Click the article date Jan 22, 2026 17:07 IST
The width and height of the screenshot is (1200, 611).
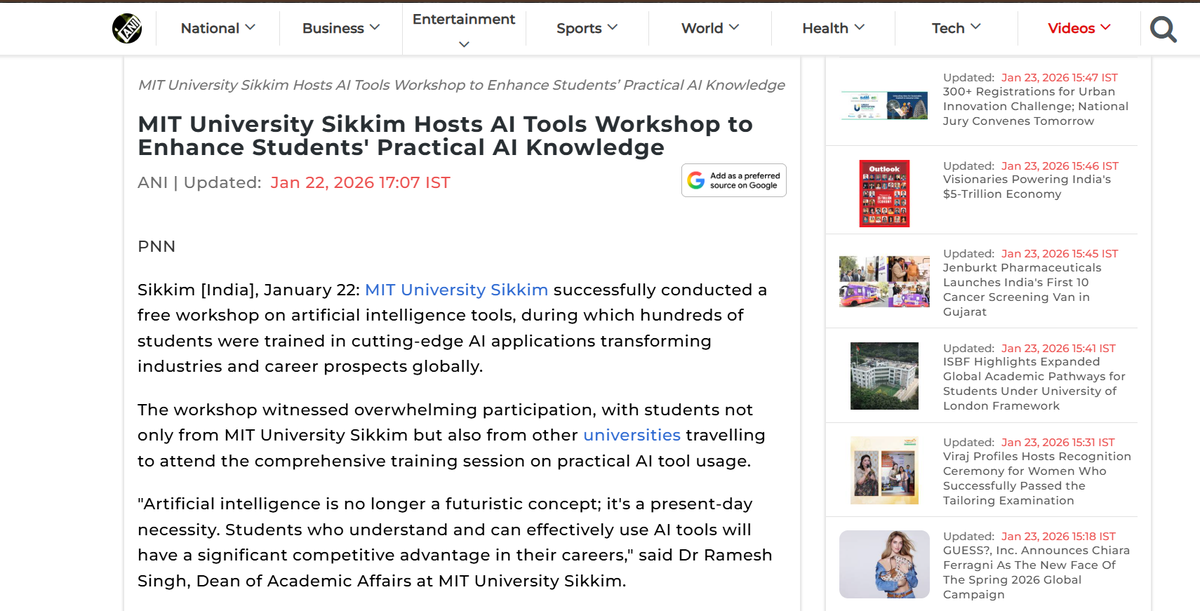point(360,182)
